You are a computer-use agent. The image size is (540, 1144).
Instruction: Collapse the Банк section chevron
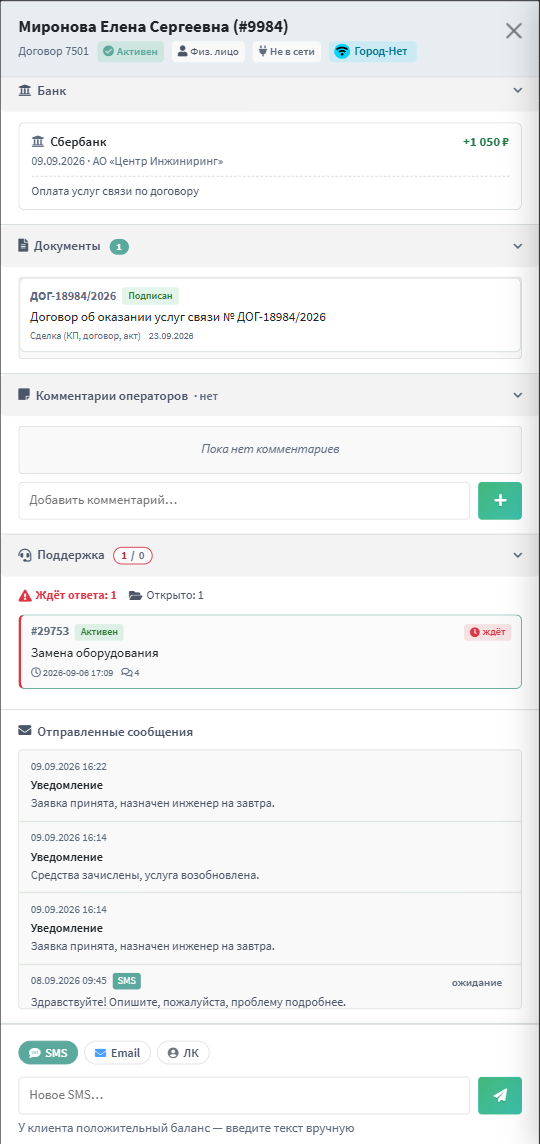(x=517, y=90)
